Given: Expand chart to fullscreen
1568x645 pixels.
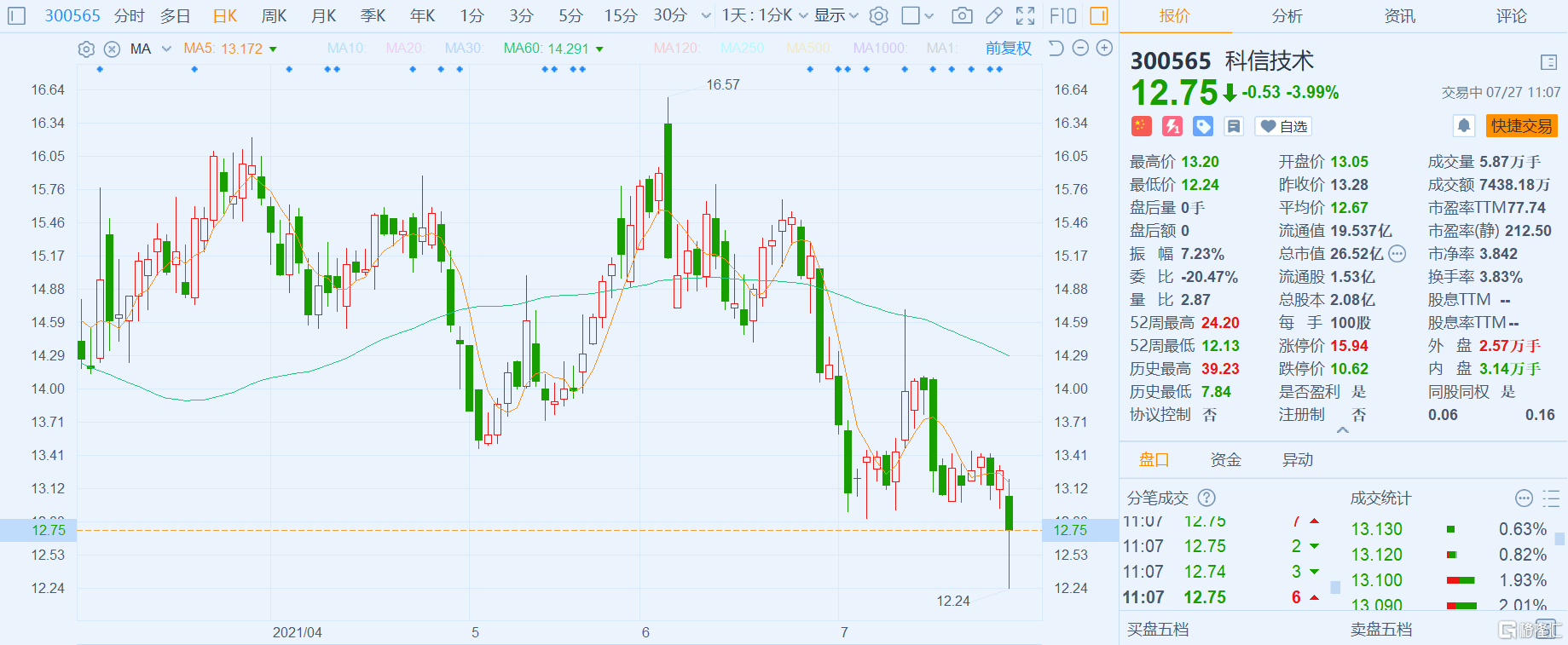Looking at the screenshot, I should pyautogui.click(x=1026, y=15).
